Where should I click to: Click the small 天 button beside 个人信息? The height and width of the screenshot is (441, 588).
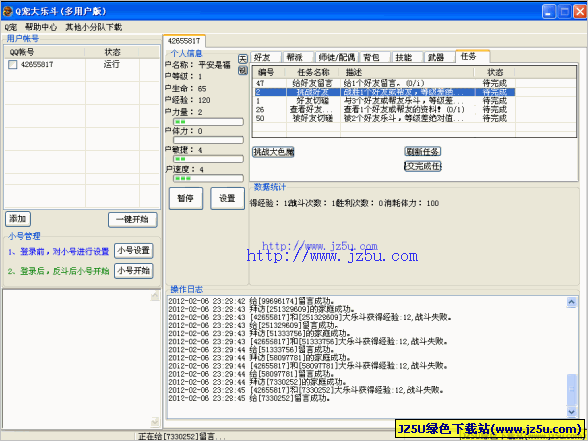pos(243,59)
